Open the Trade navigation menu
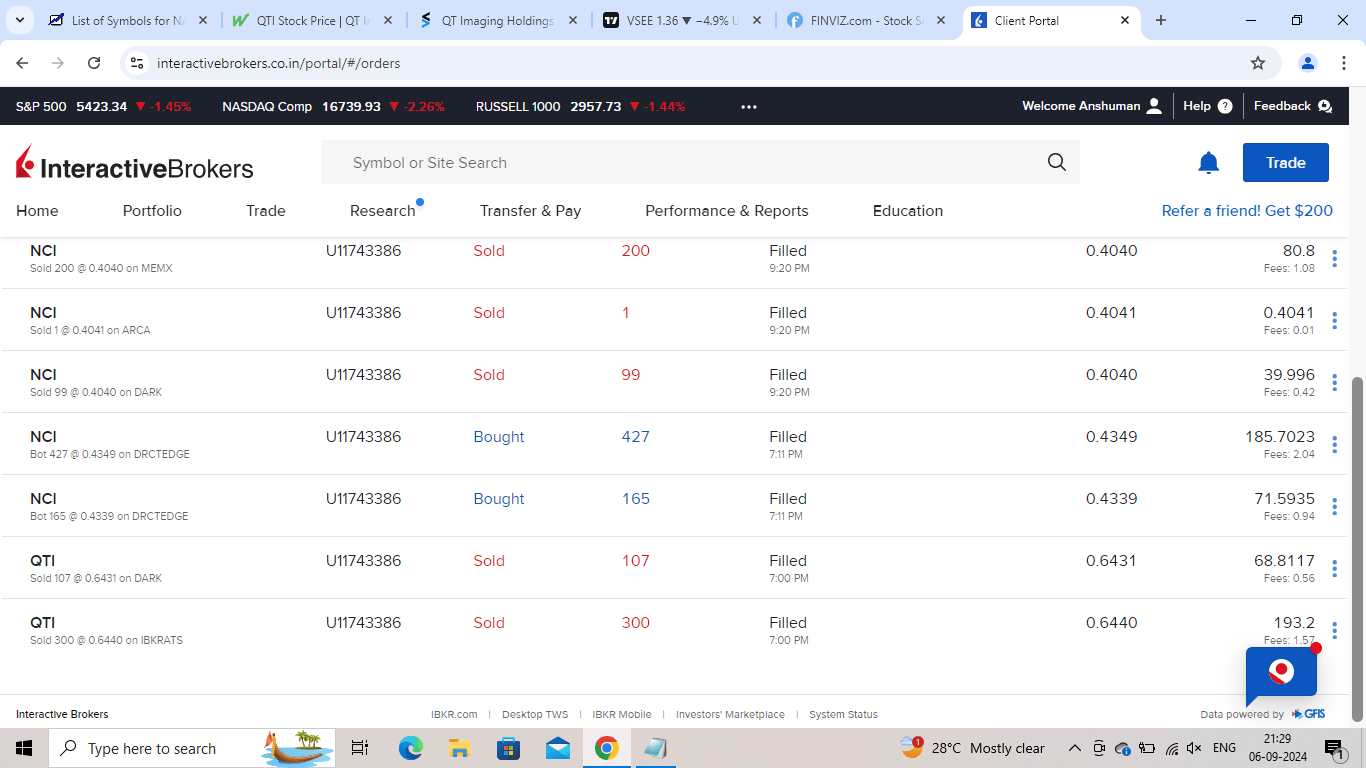The image size is (1366, 768). 266,211
